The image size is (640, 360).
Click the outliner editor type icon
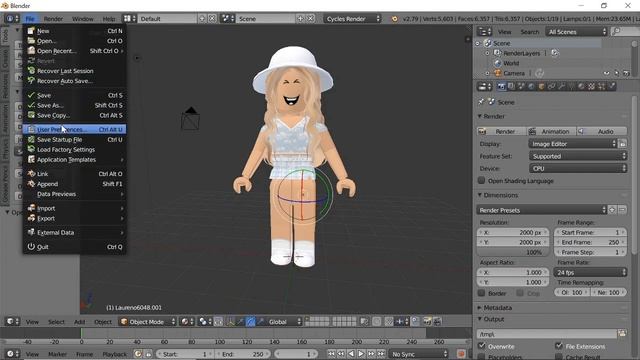(x=485, y=32)
